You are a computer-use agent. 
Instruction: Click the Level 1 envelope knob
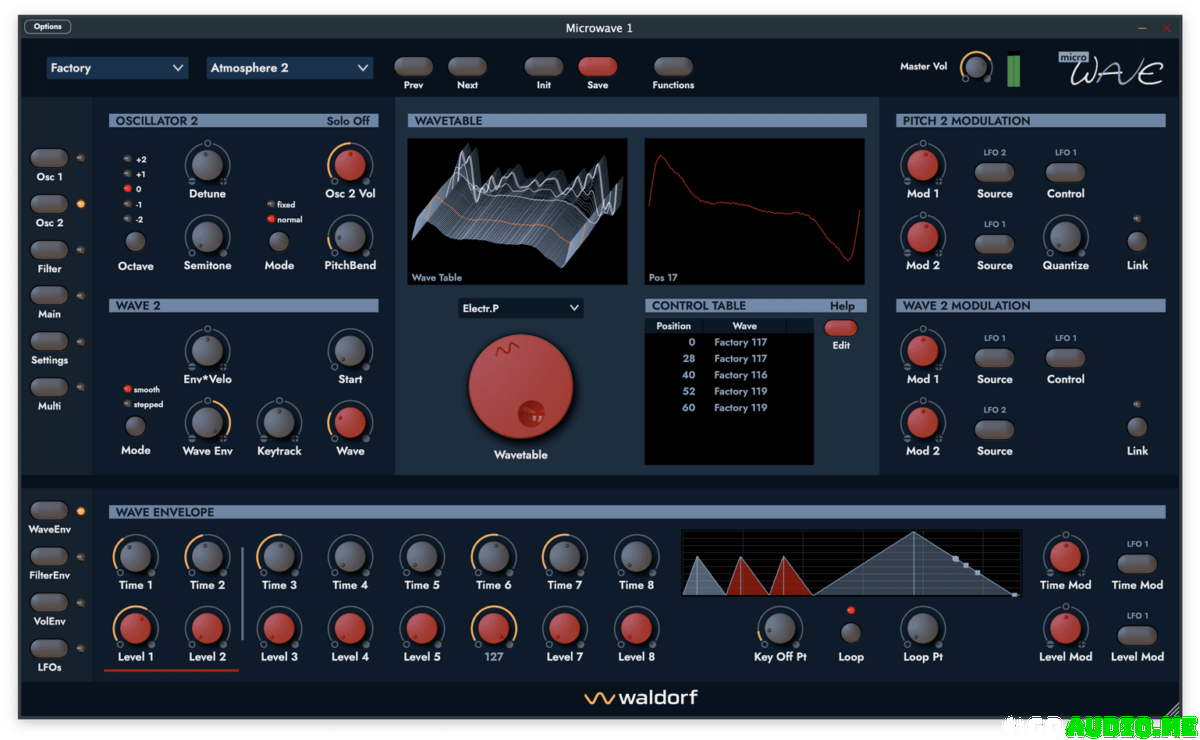(135, 628)
